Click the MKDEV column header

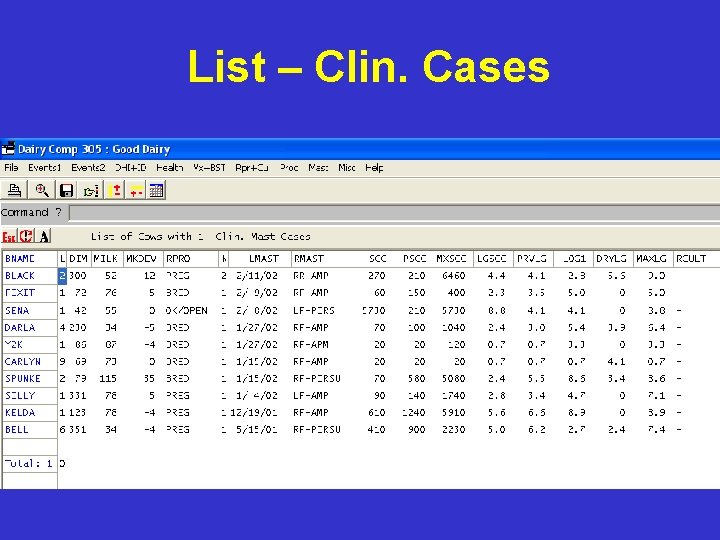click(x=143, y=259)
